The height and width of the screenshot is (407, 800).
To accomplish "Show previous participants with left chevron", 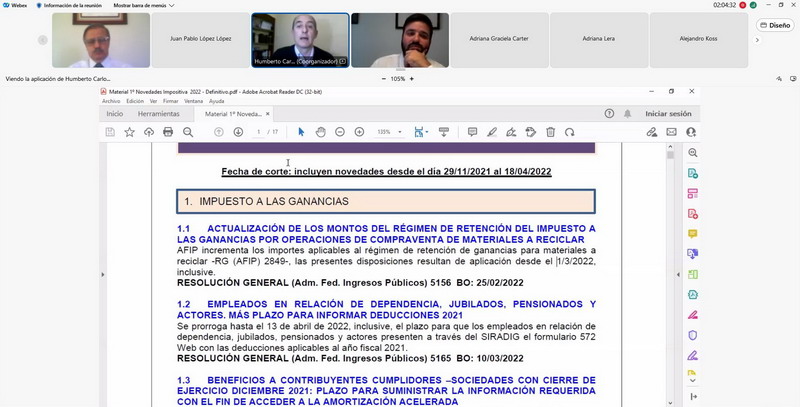I will pos(43,40).
